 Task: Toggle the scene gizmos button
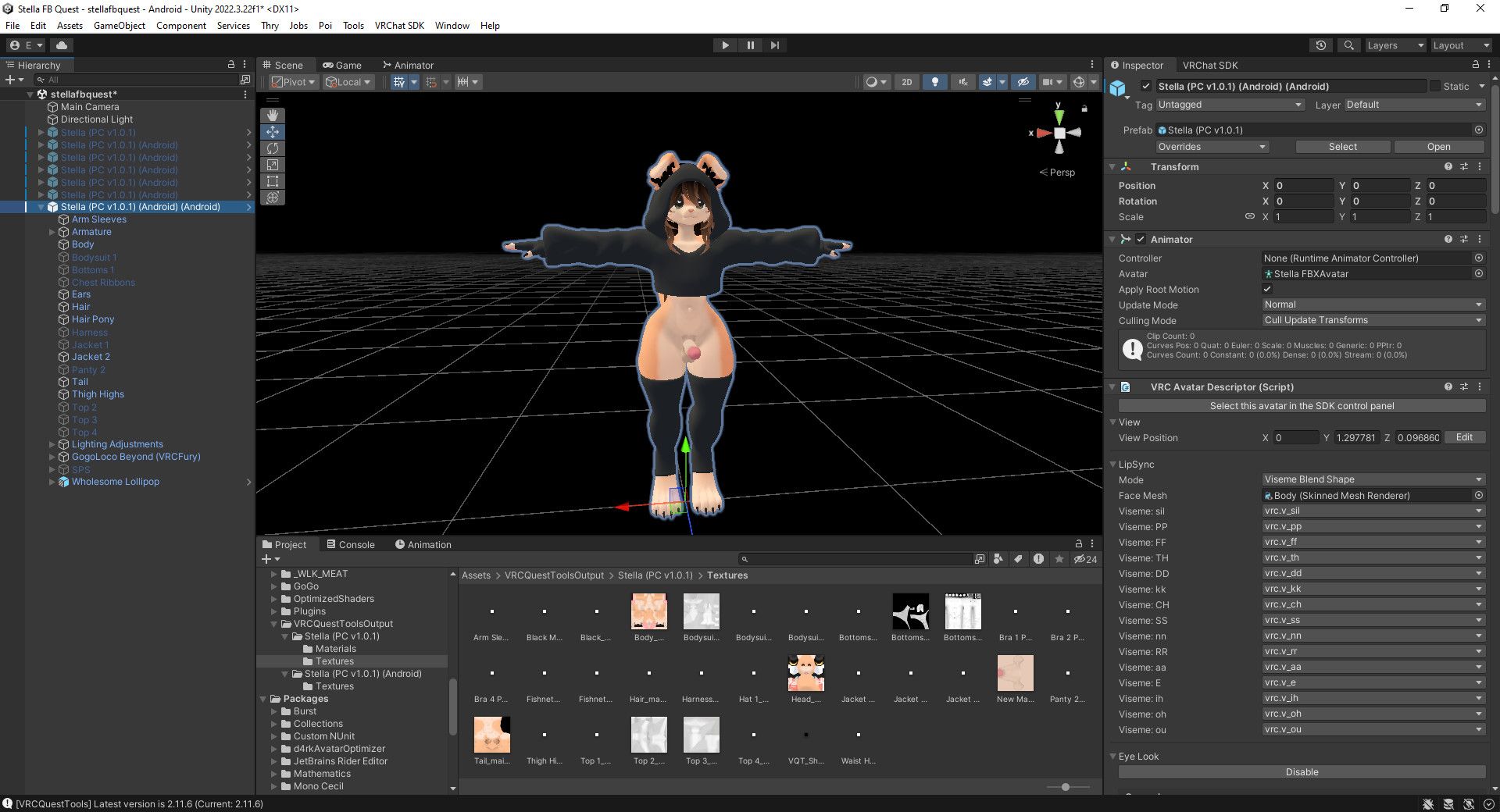pyautogui.click(x=1079, y=82)
